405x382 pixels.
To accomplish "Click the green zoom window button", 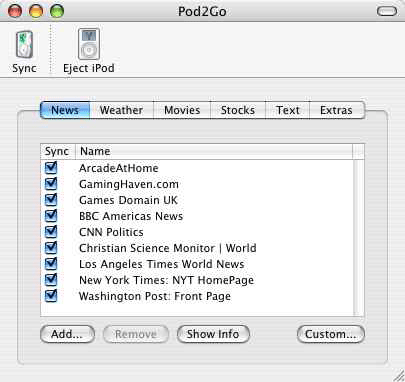I will click(x=57, y=11).
